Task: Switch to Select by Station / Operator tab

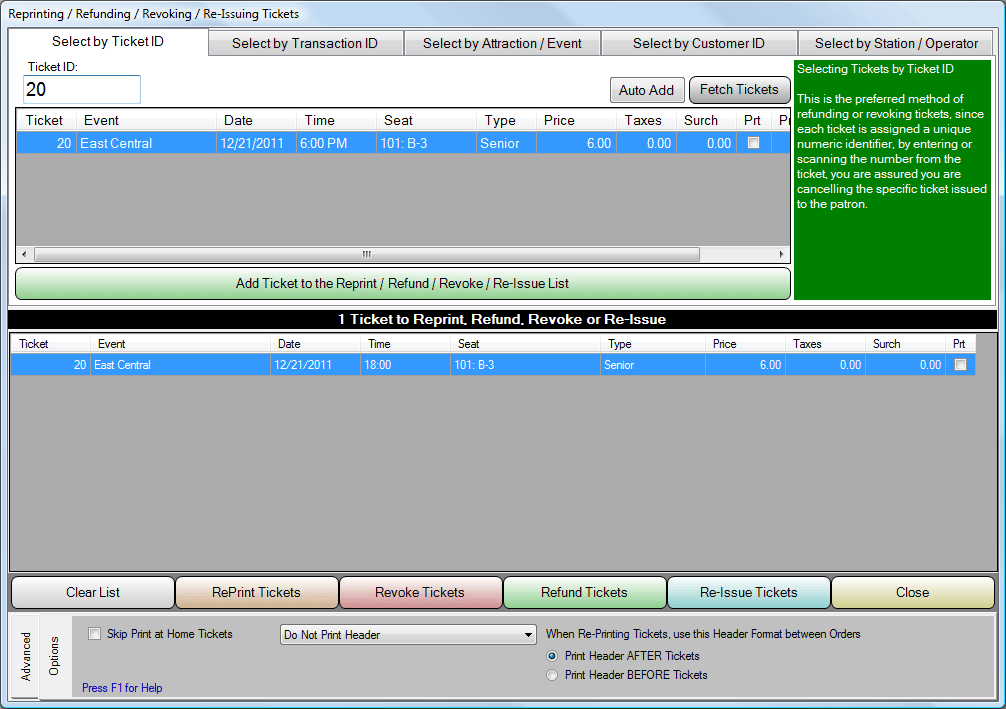Action: pyautogui.click(x=896, y=43)
